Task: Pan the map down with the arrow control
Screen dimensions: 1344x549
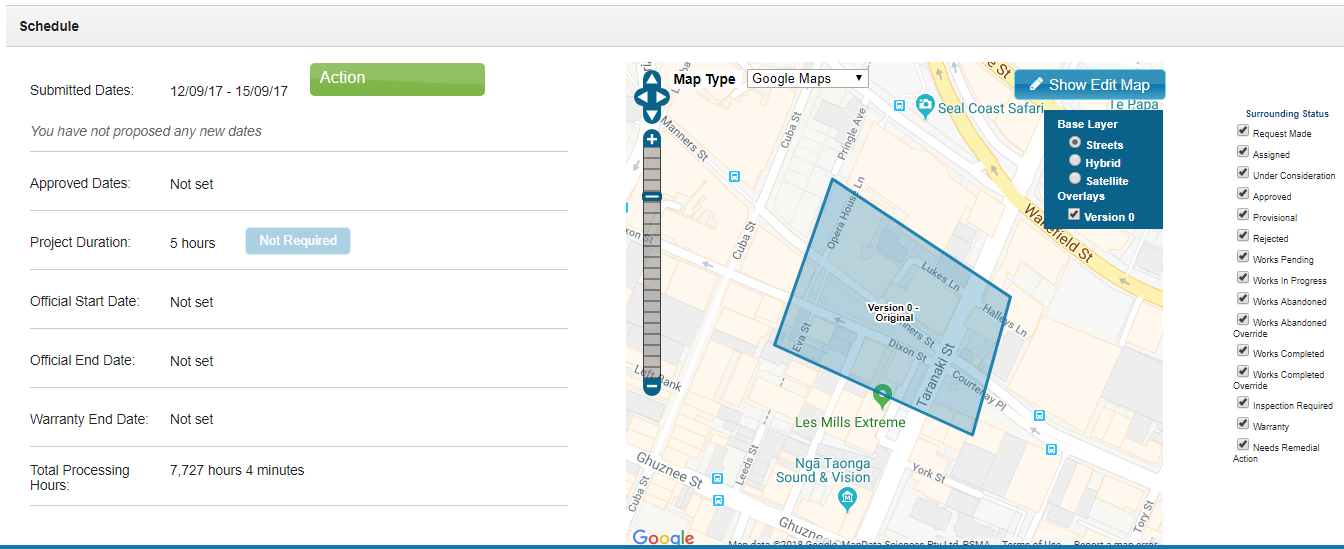Action: [x=652, y=115]
